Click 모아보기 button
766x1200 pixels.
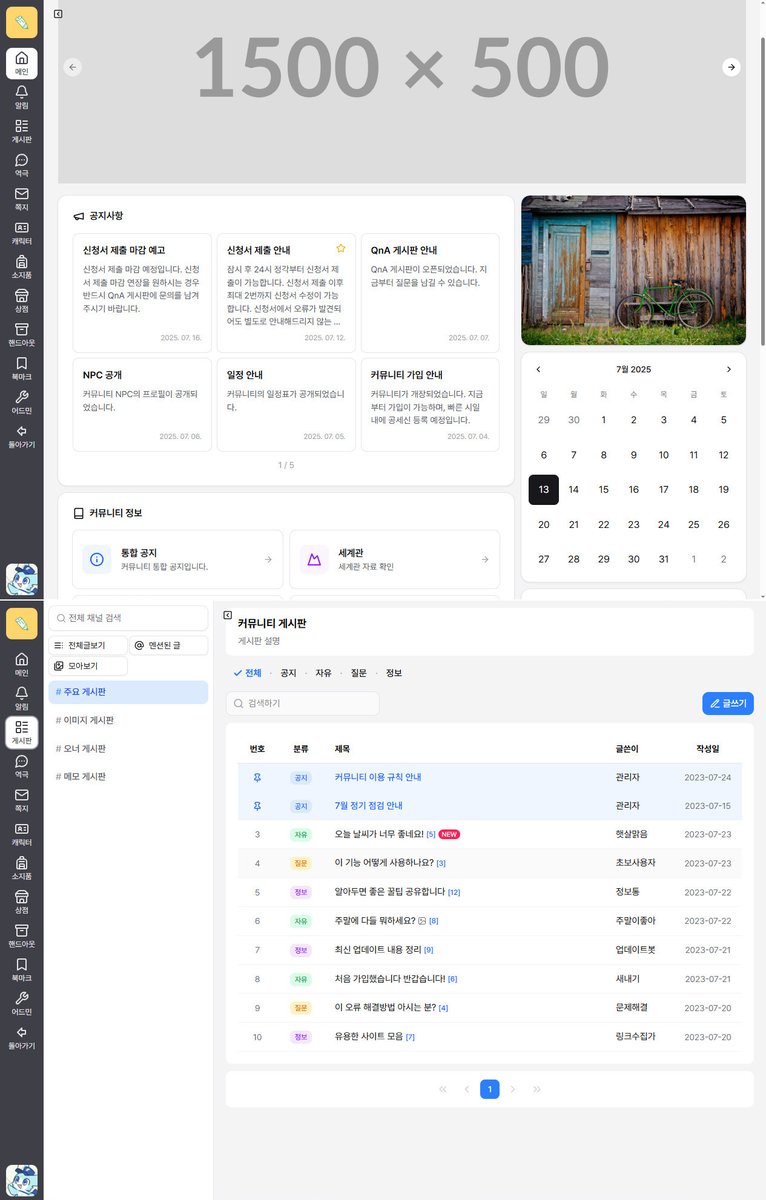(x=88, y=666)
